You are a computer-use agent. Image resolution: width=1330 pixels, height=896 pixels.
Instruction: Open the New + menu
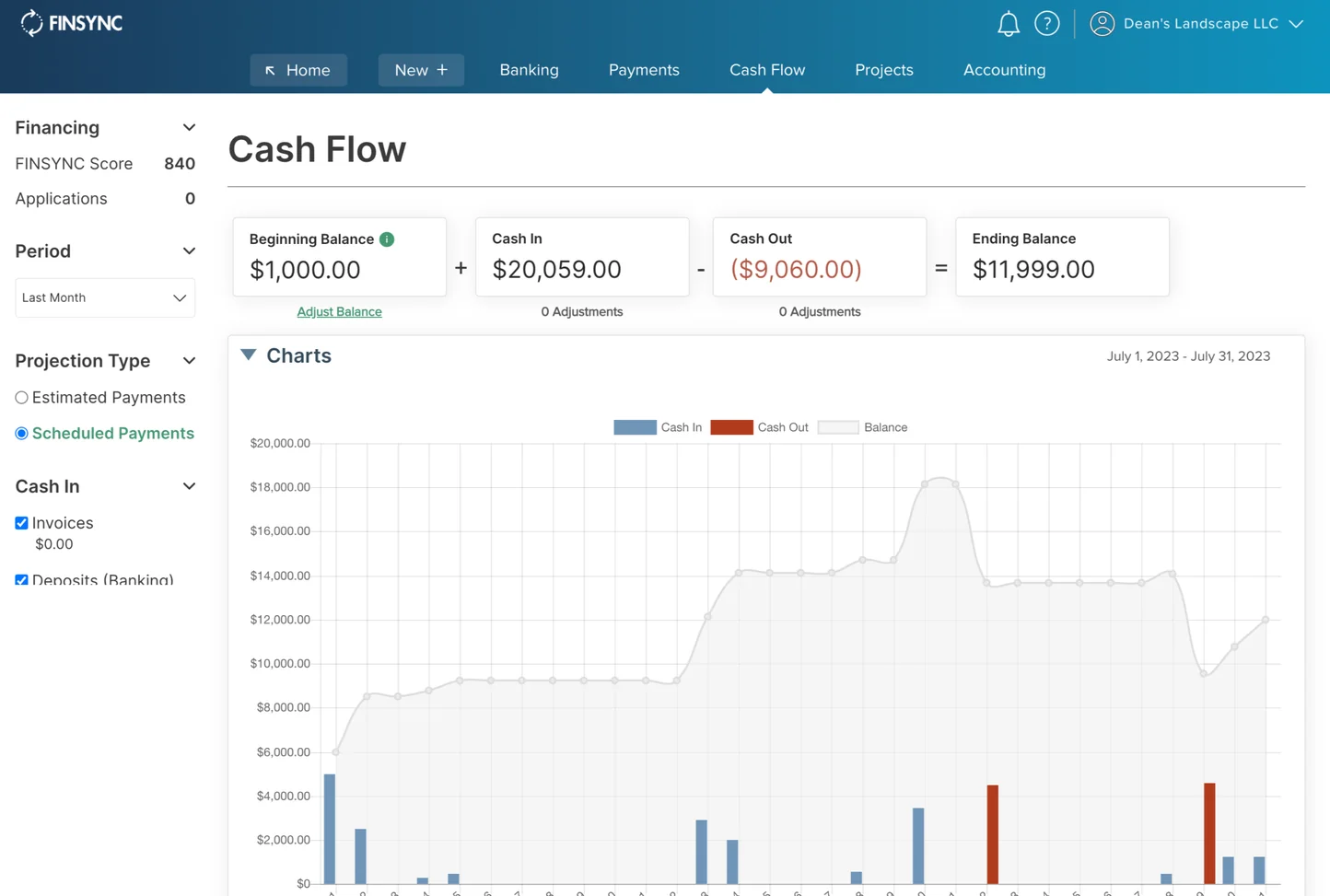point(421,70)
